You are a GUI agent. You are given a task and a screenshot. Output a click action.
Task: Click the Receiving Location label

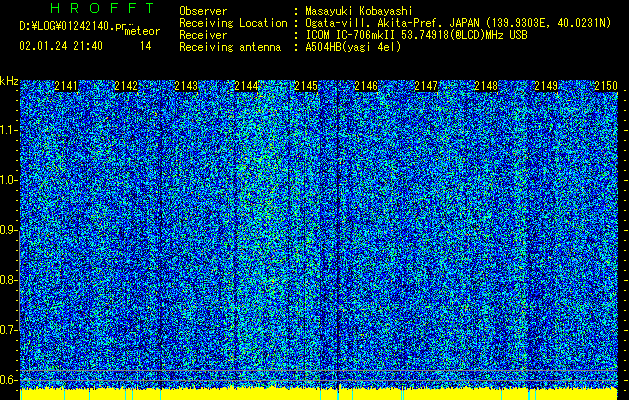(x=233, y=23)
